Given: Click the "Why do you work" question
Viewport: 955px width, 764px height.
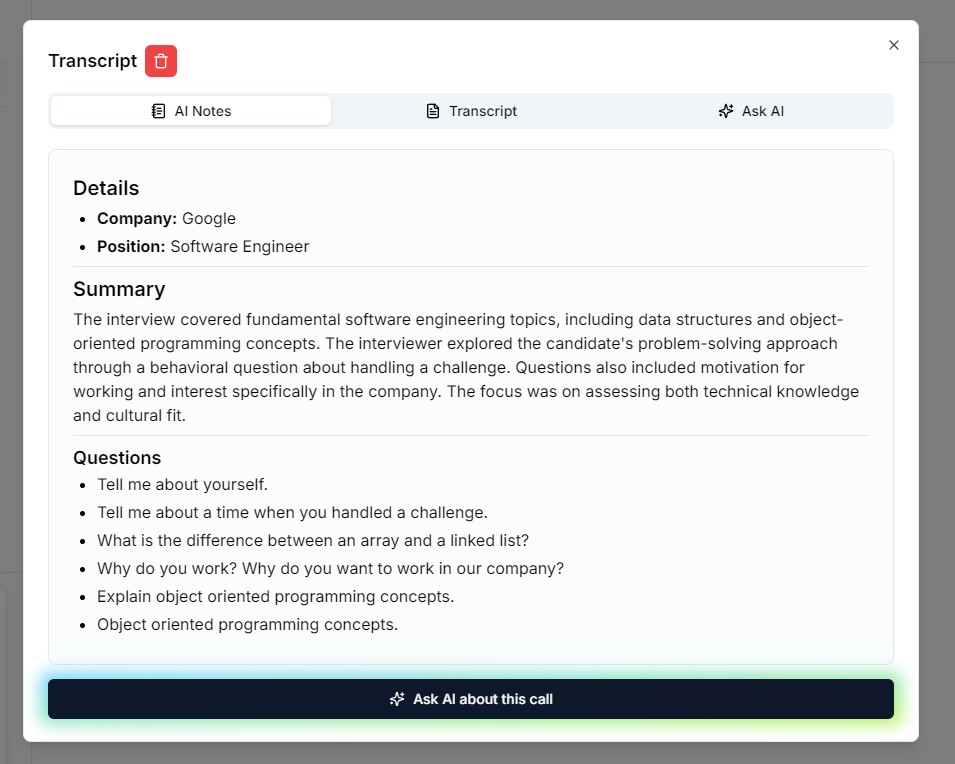Looking at the screenshot, I should (330, 568).
